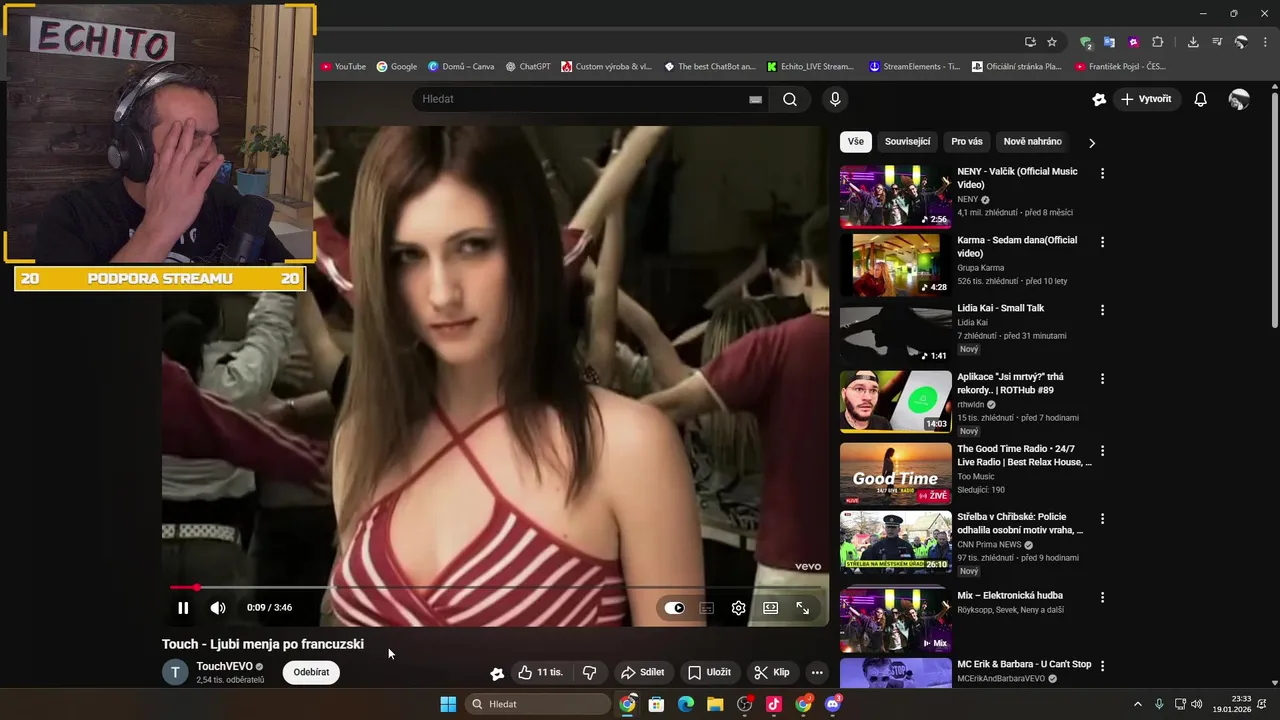This screenshot has width=1280, height=720.
Task: Select the Vše filter chip
Action: pyautogui.click(x=856, y=142)
